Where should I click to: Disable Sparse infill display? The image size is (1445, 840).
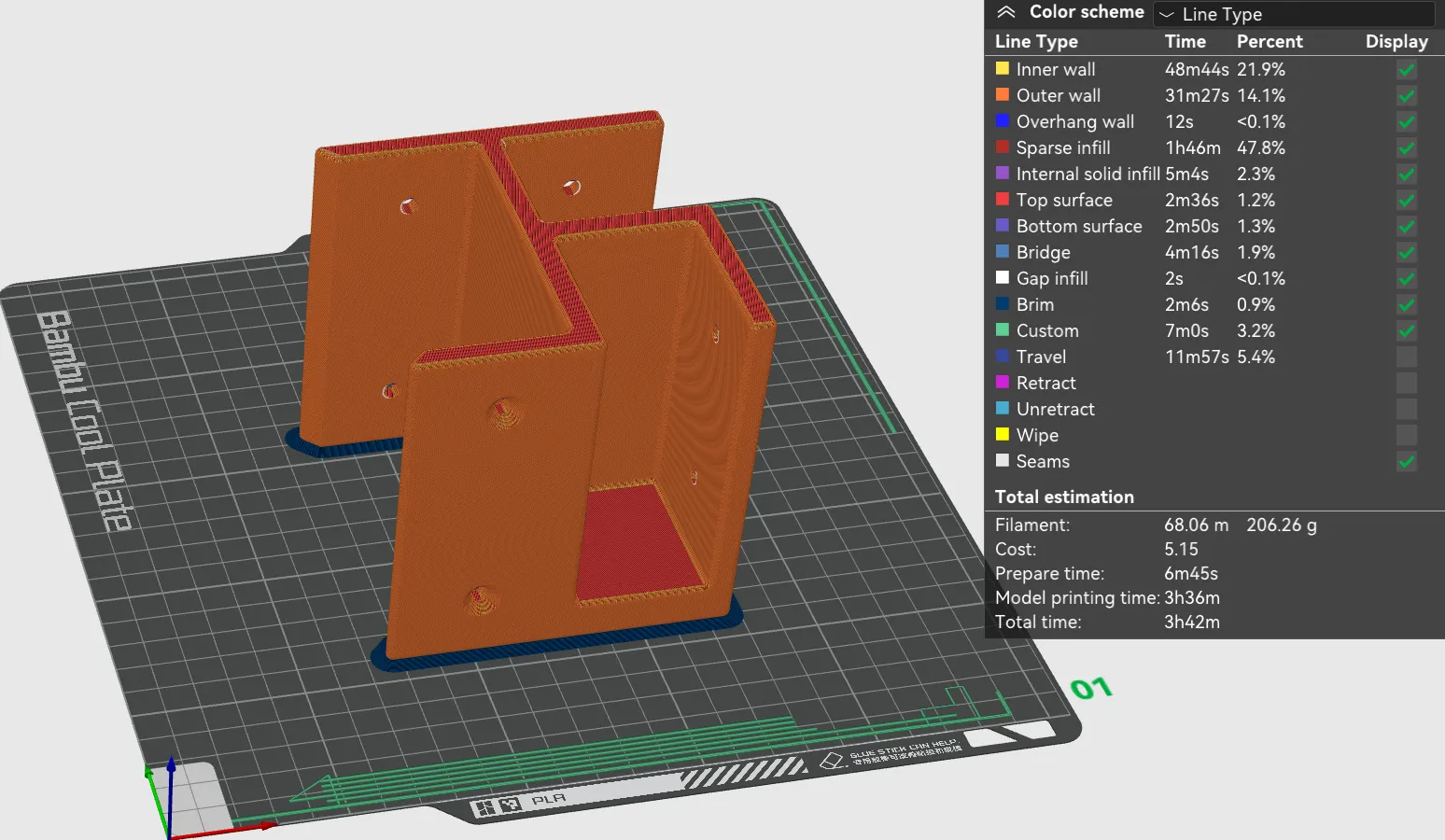tap(1407, 147)
